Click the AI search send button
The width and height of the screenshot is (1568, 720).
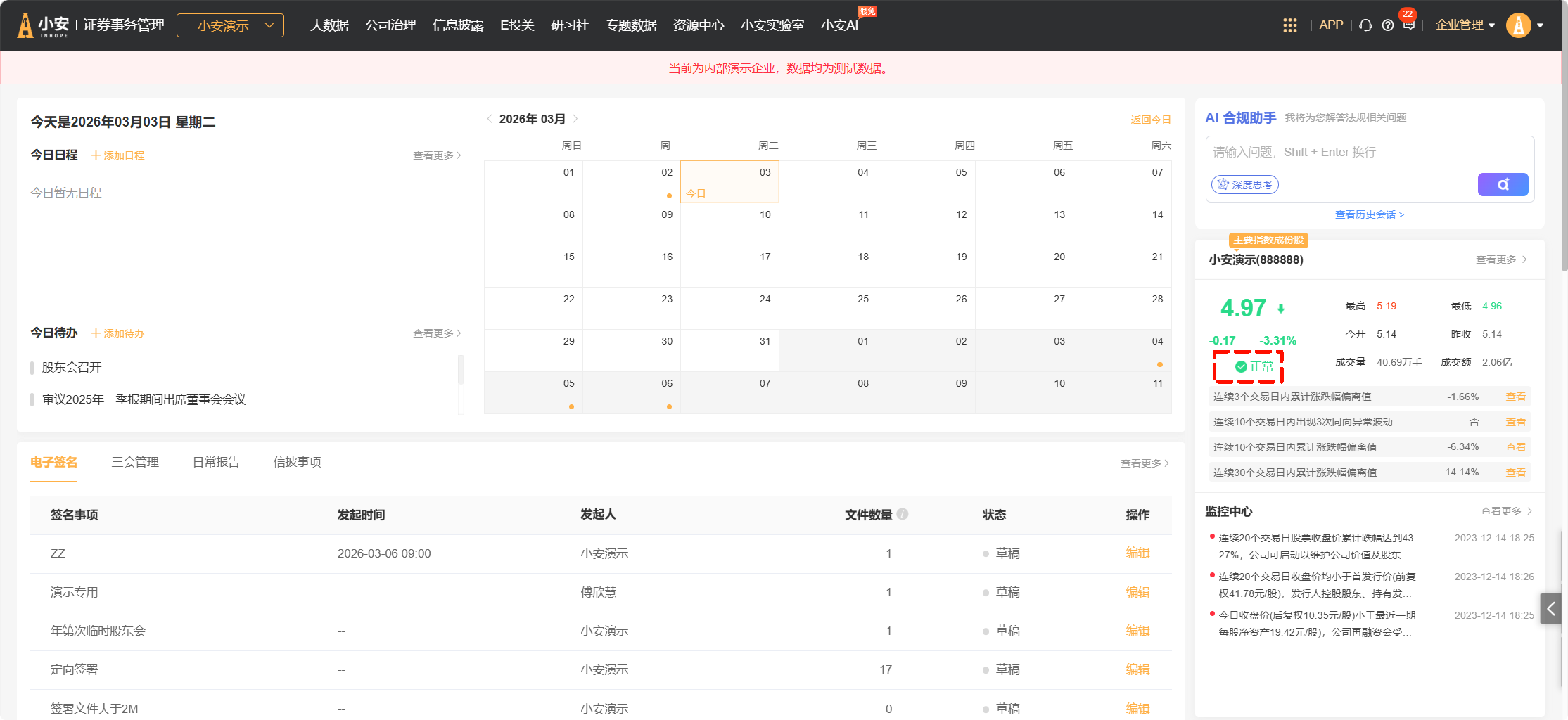[1503, 184]
